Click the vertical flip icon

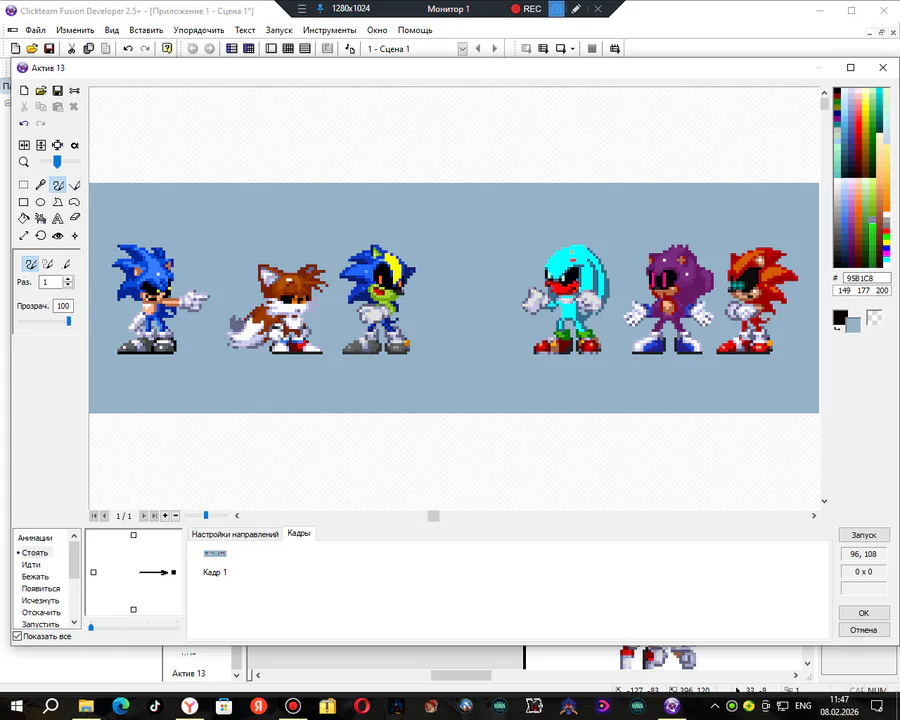pyautogui.click(x=41, y=145)
